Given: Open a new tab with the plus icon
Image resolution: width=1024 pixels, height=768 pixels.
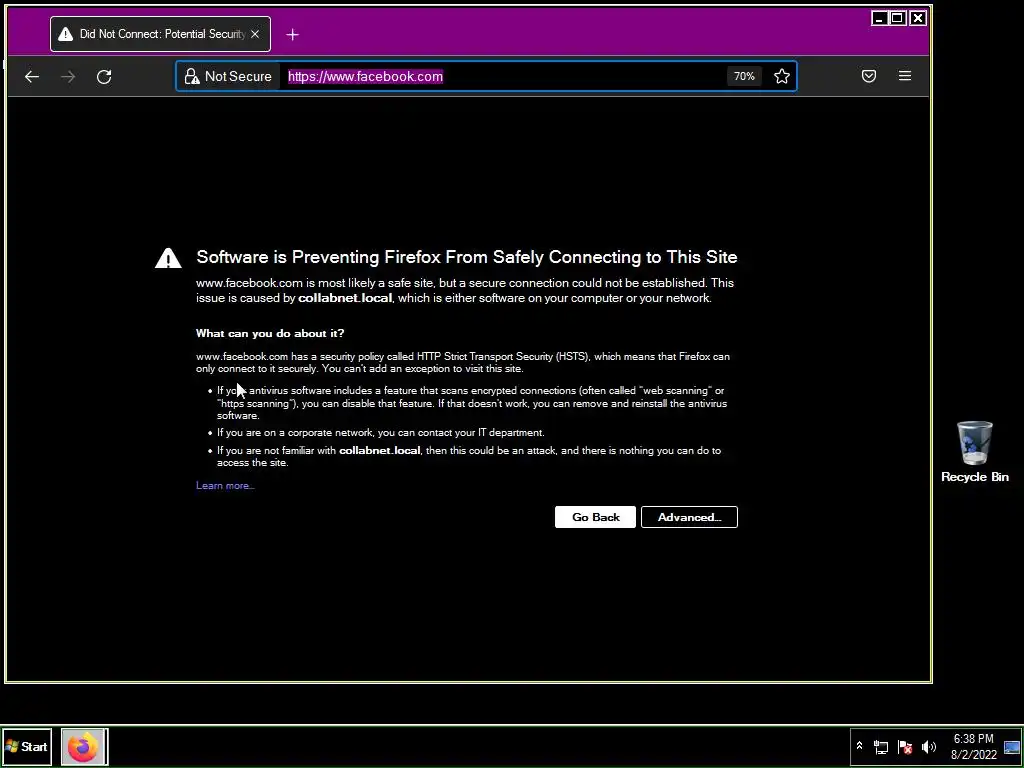Looking at the screenshot, I should [x=293, y=35].
